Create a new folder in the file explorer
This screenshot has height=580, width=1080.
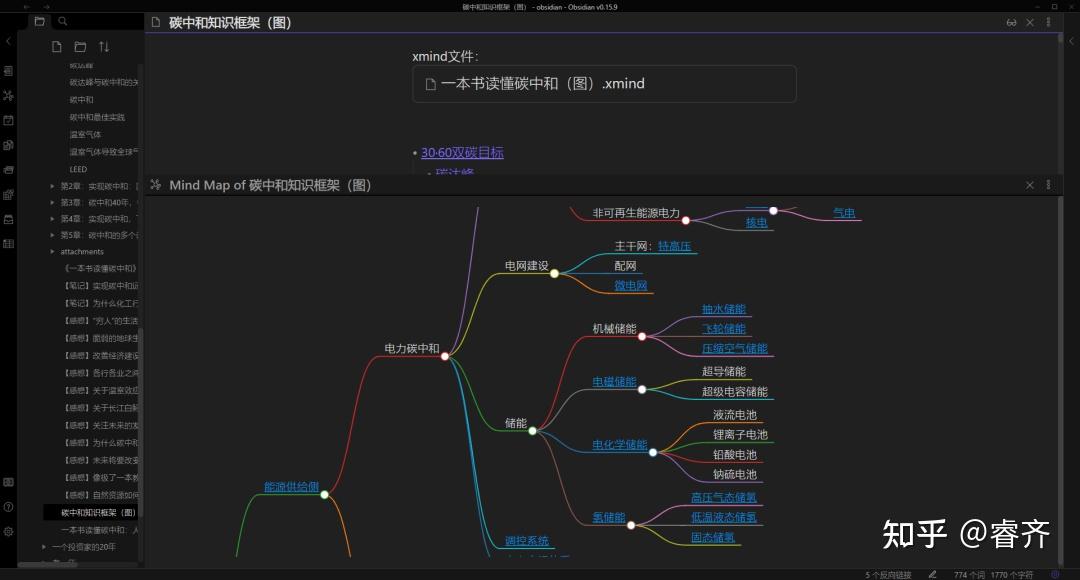coord(79,46)
